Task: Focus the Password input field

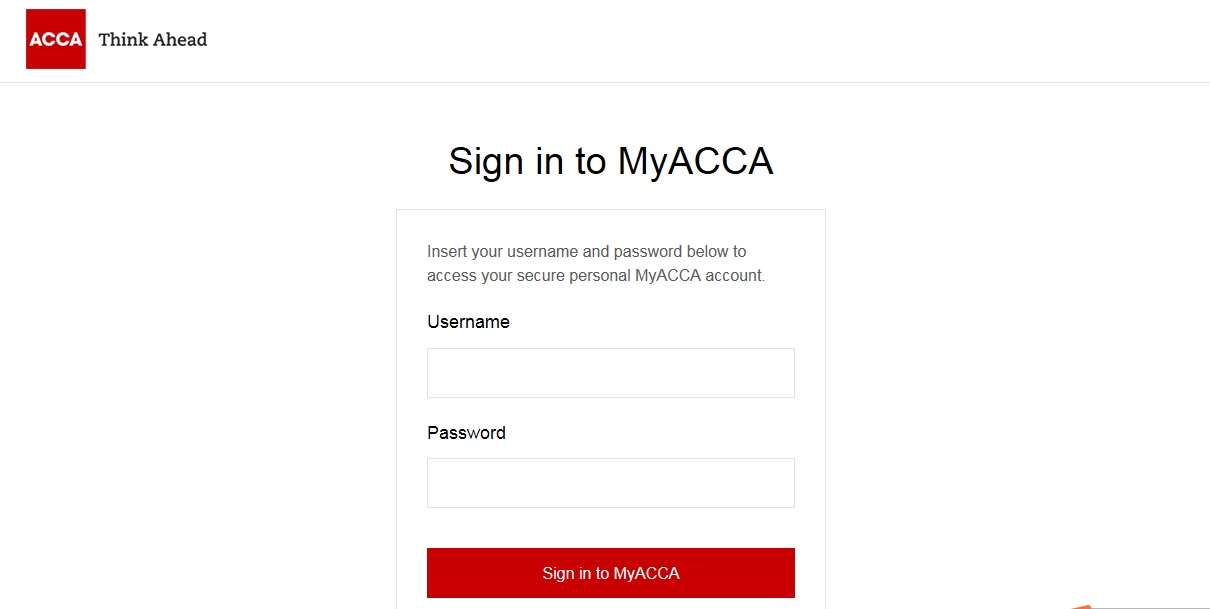Action: click(x=611, y=483)
